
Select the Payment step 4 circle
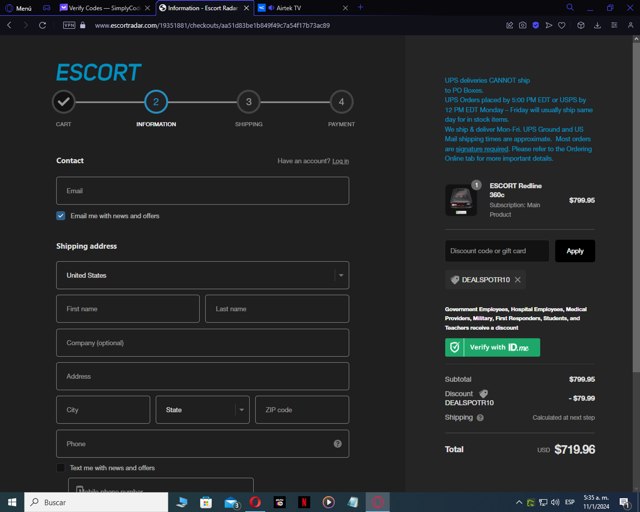(341, 102)
